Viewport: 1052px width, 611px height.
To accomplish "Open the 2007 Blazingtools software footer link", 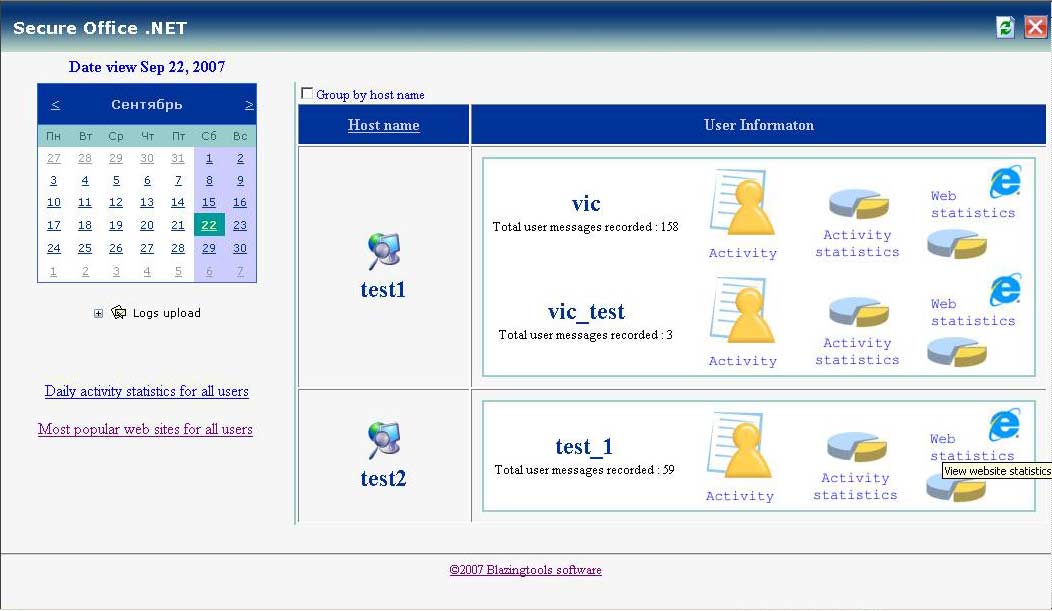I will tap(525, 570).
